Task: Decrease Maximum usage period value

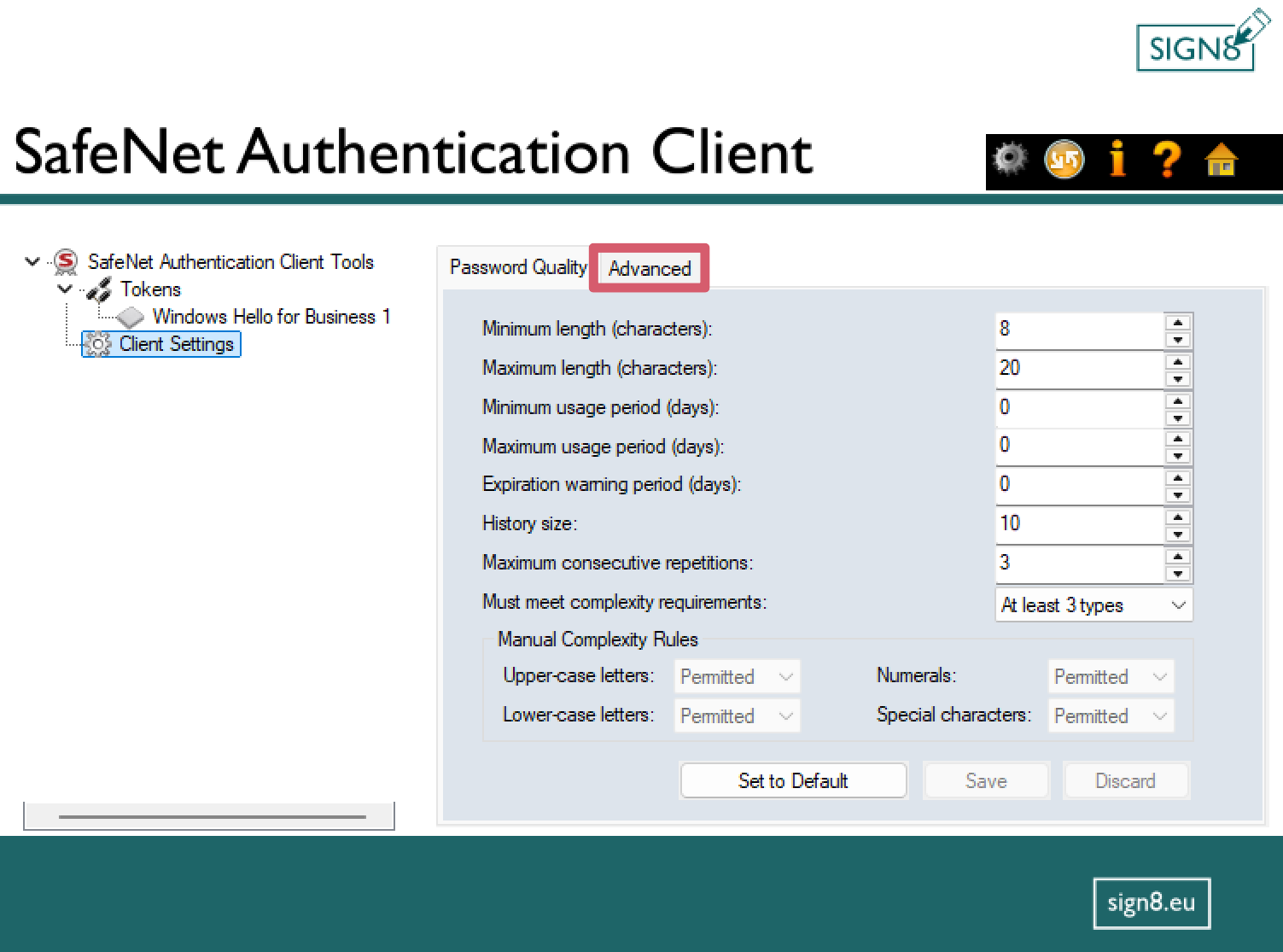Action: coord(1178,456)
